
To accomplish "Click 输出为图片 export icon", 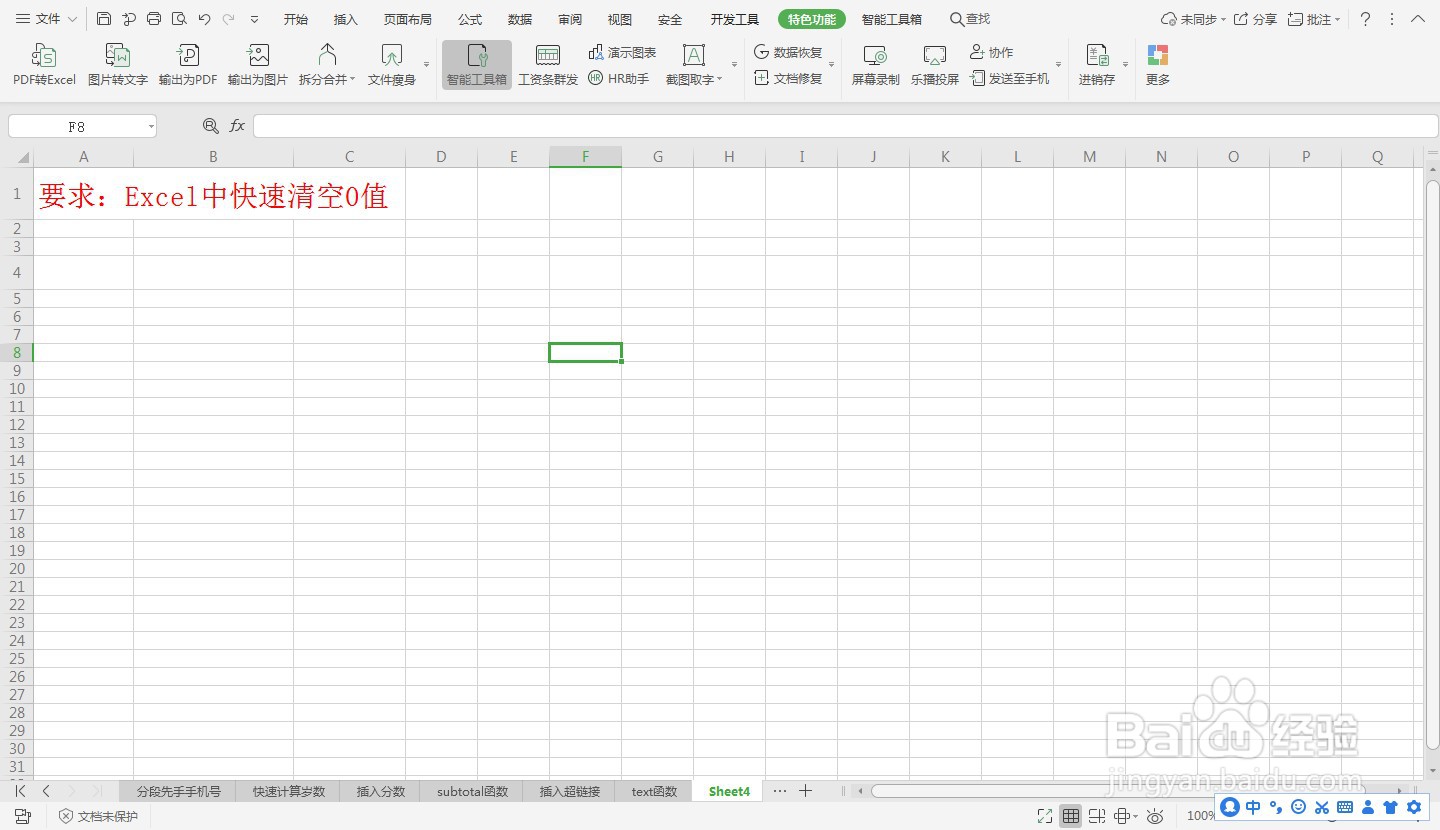I will tap(258, 65).
